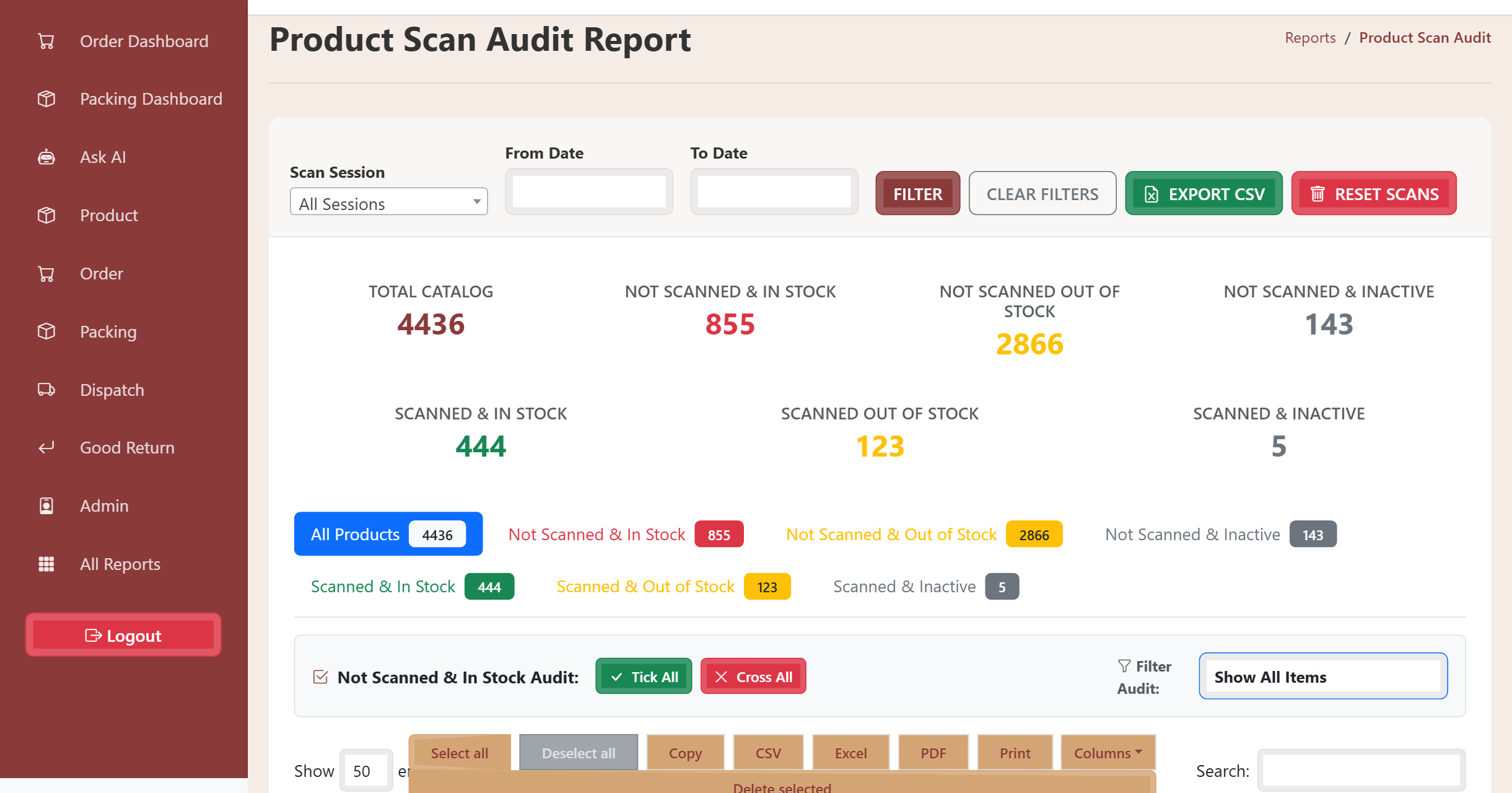1512x793 pixels.
Task: Switch to Not Scanned & Out of Stock tab
Action: 924,534
